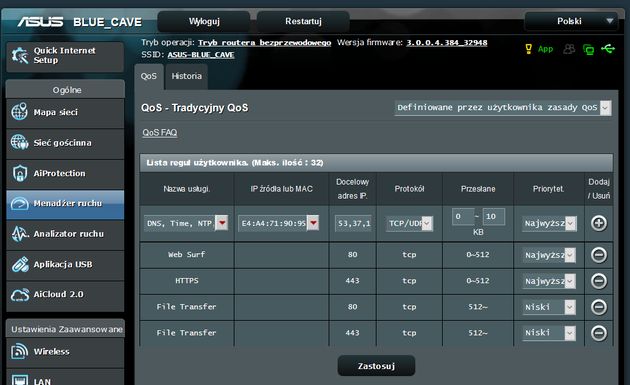
Task: Select Menadżer ruchu in sidebar
Action: tap(65, 204)
